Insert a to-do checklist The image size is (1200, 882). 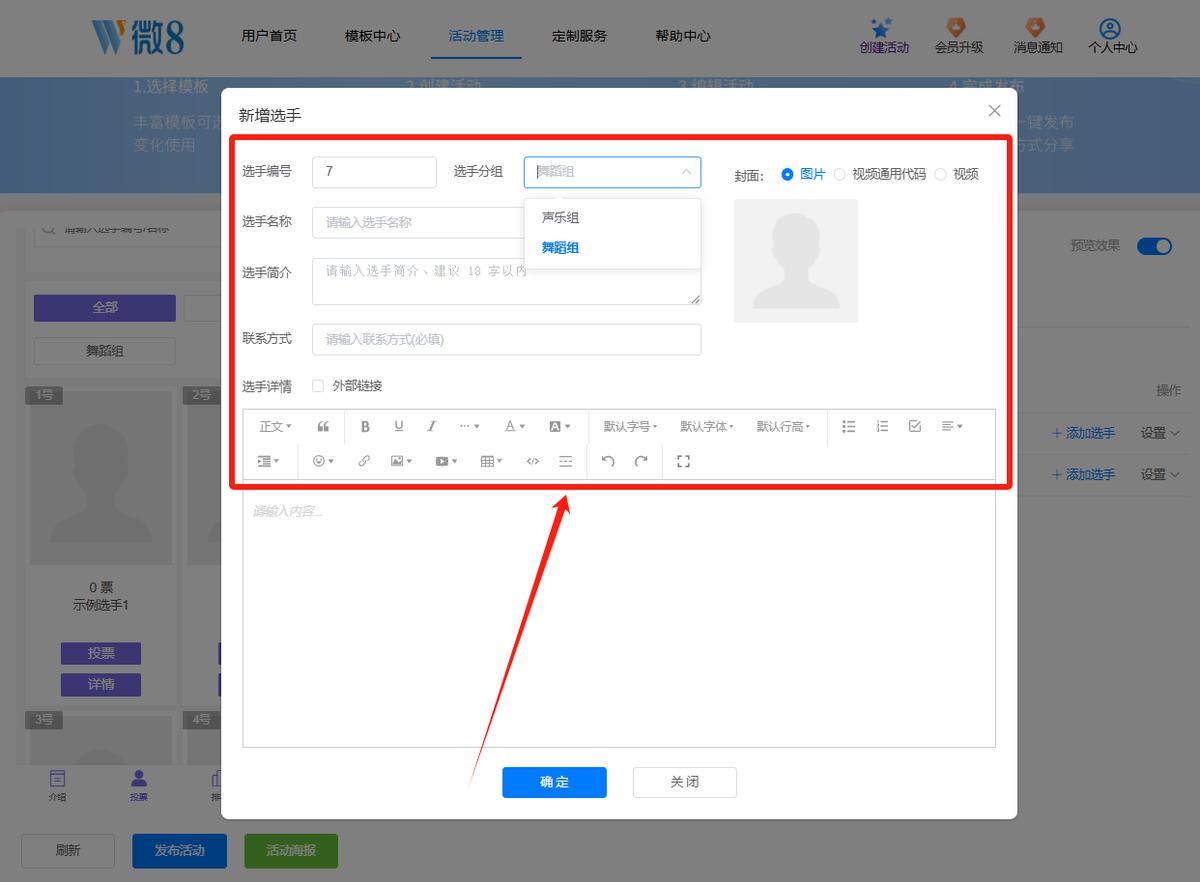pos(915,427)
